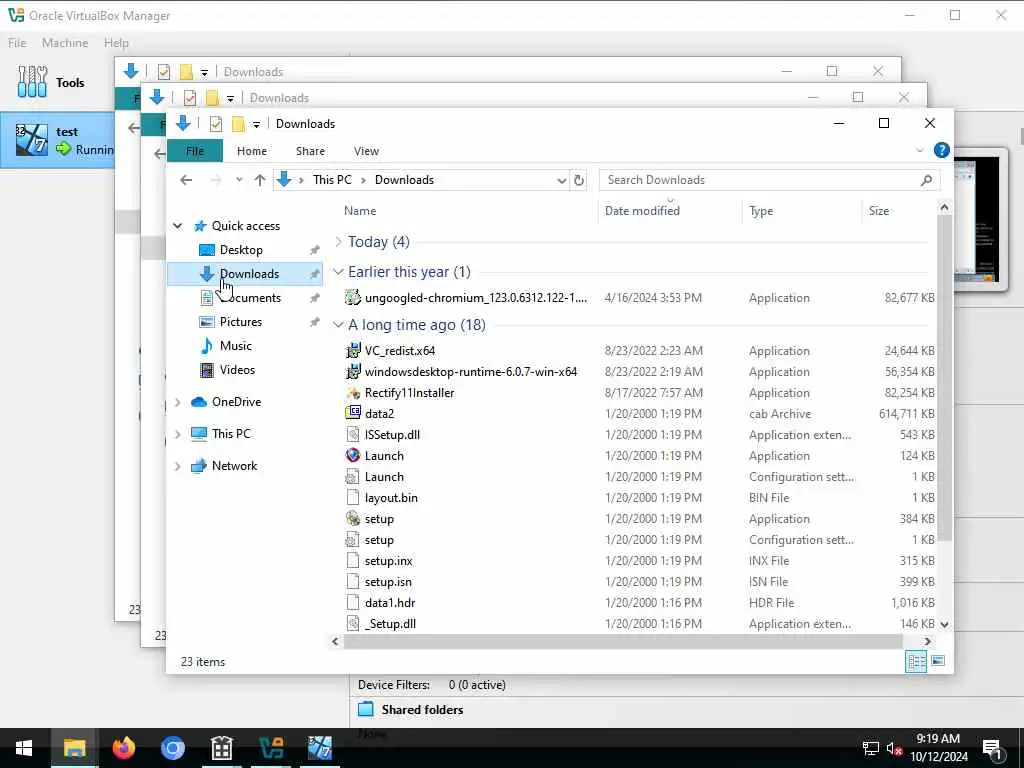Expand the OneDrive tree node
This screenshot has width=1024, height=768.
(177, 402)
